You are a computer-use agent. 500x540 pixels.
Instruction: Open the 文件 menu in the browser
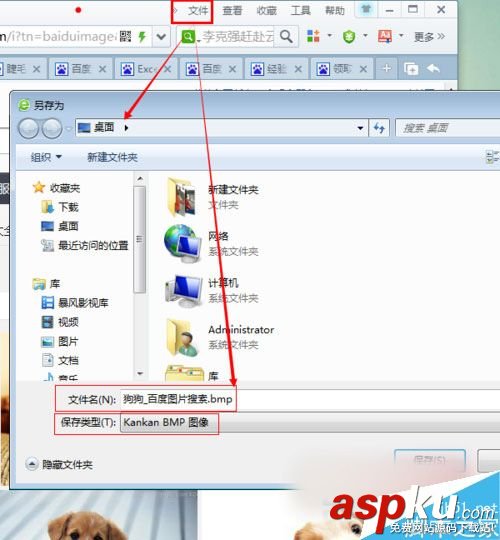[198, 10]
